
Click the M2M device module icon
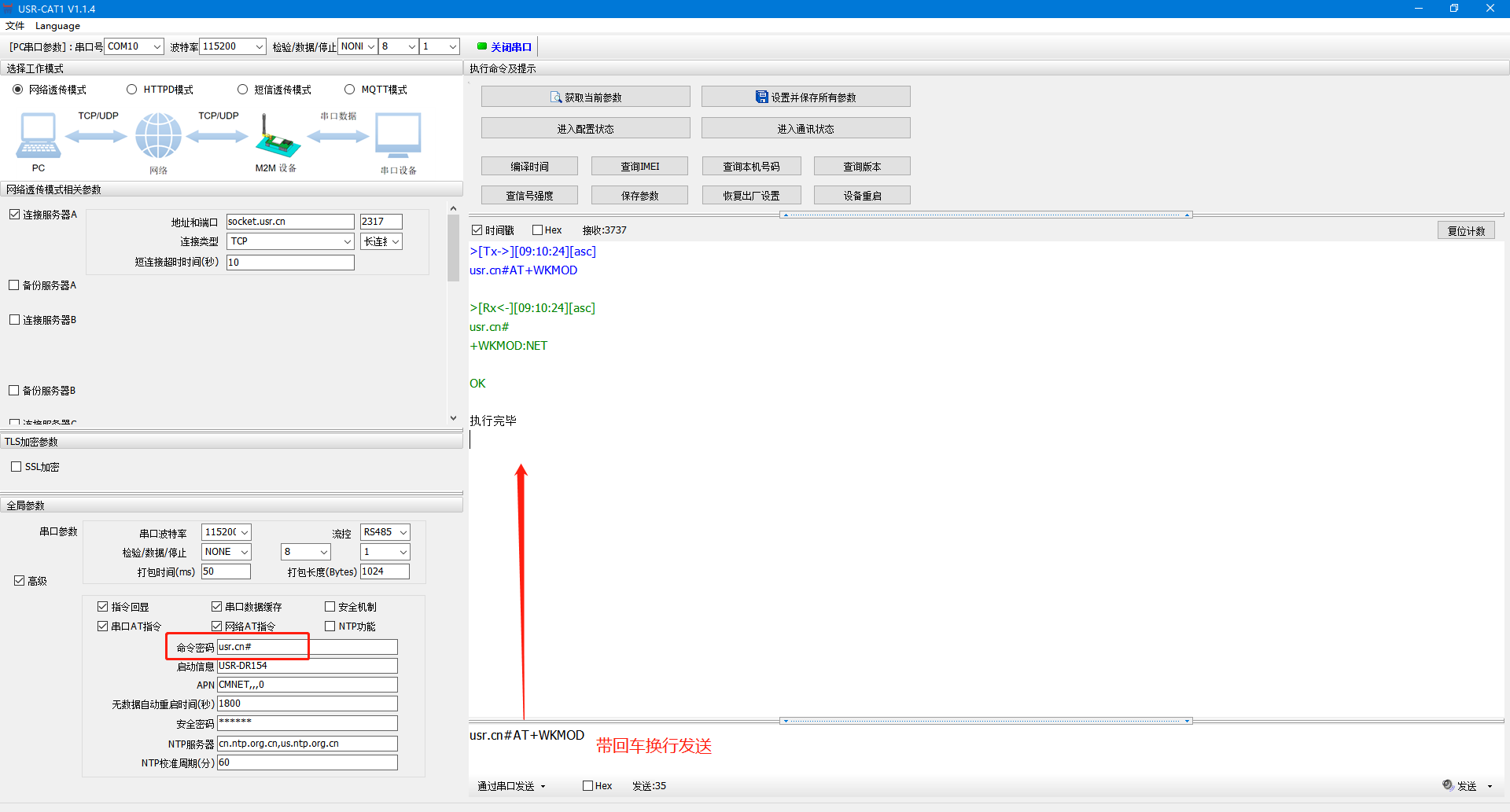tap(277, 138)
